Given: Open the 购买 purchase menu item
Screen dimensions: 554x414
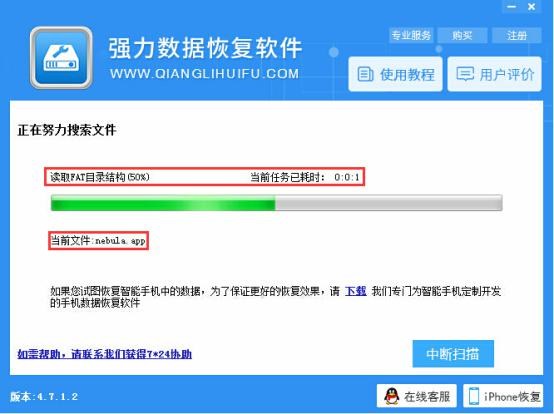Looking at the screenshot, I should [x=462, y=35].
